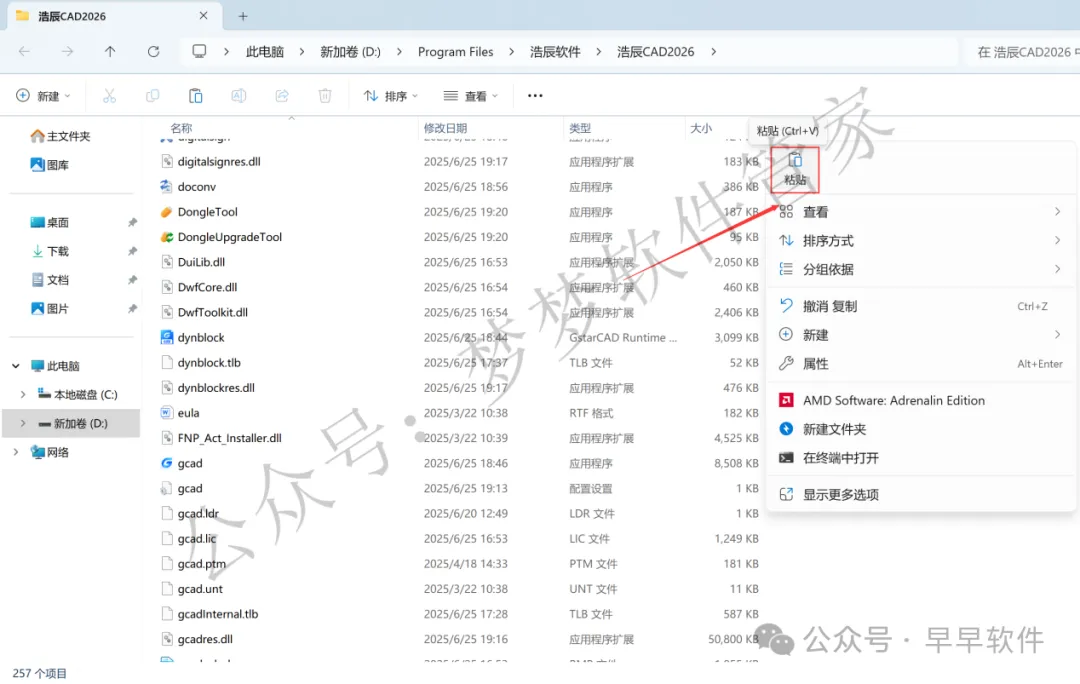The image size is (1080, 684).
Task: Open 新建 submenu in context menu
Action: click(920, 335)
